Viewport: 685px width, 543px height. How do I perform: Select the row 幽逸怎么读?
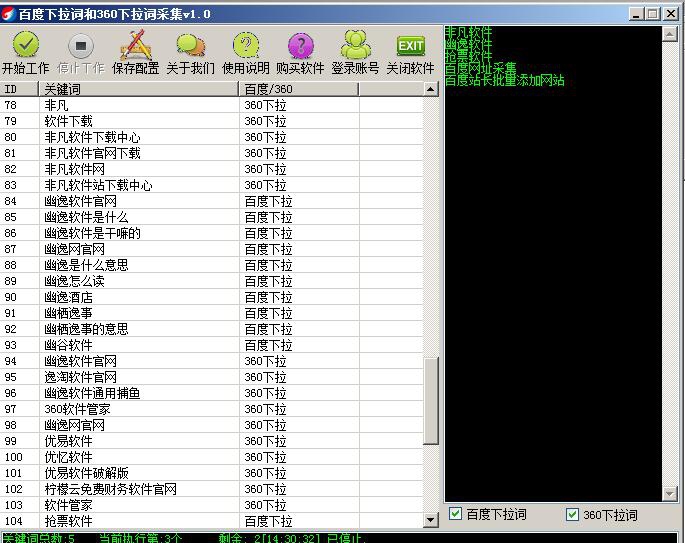[x=211, y=281]
